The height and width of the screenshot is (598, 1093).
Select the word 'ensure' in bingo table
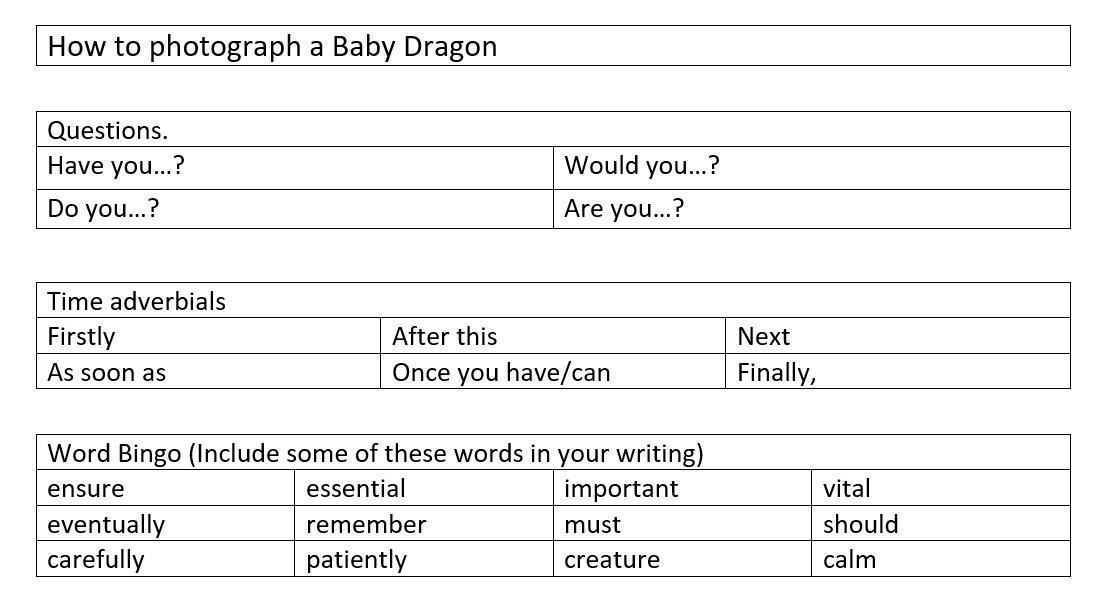(86, 489)
